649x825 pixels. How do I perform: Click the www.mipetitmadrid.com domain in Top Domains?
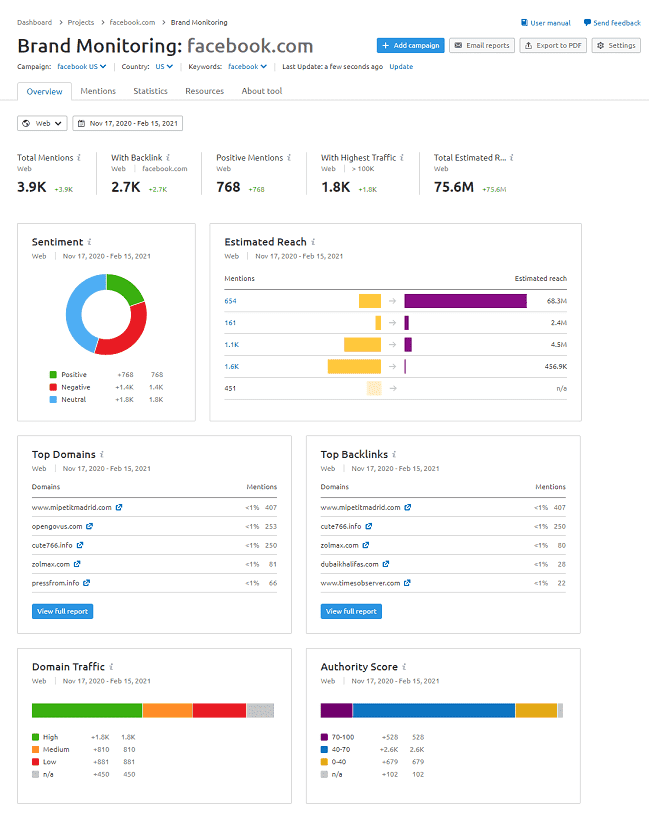(72, 507)
